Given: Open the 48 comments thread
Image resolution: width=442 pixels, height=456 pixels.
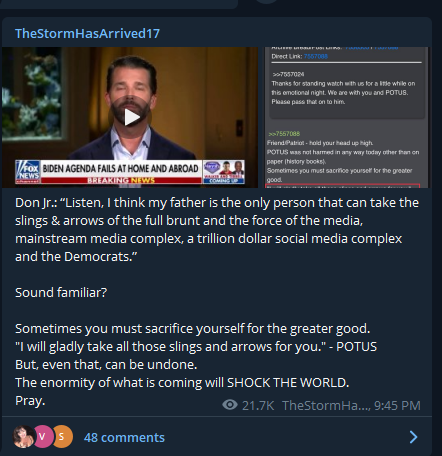Looking at the screenshot, I should tap(124, 437).
